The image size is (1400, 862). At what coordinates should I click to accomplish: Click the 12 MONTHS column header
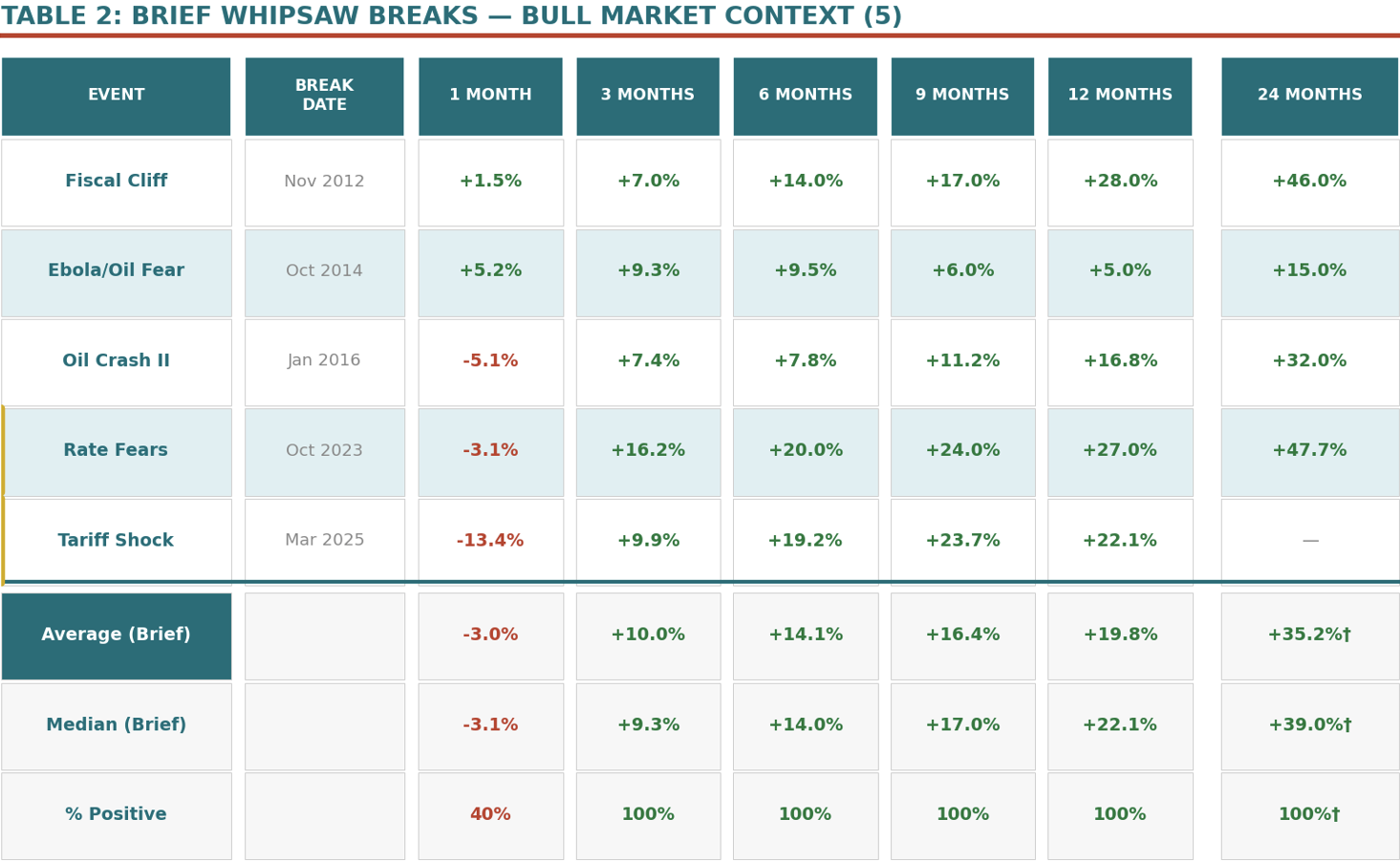[1119, 96]
